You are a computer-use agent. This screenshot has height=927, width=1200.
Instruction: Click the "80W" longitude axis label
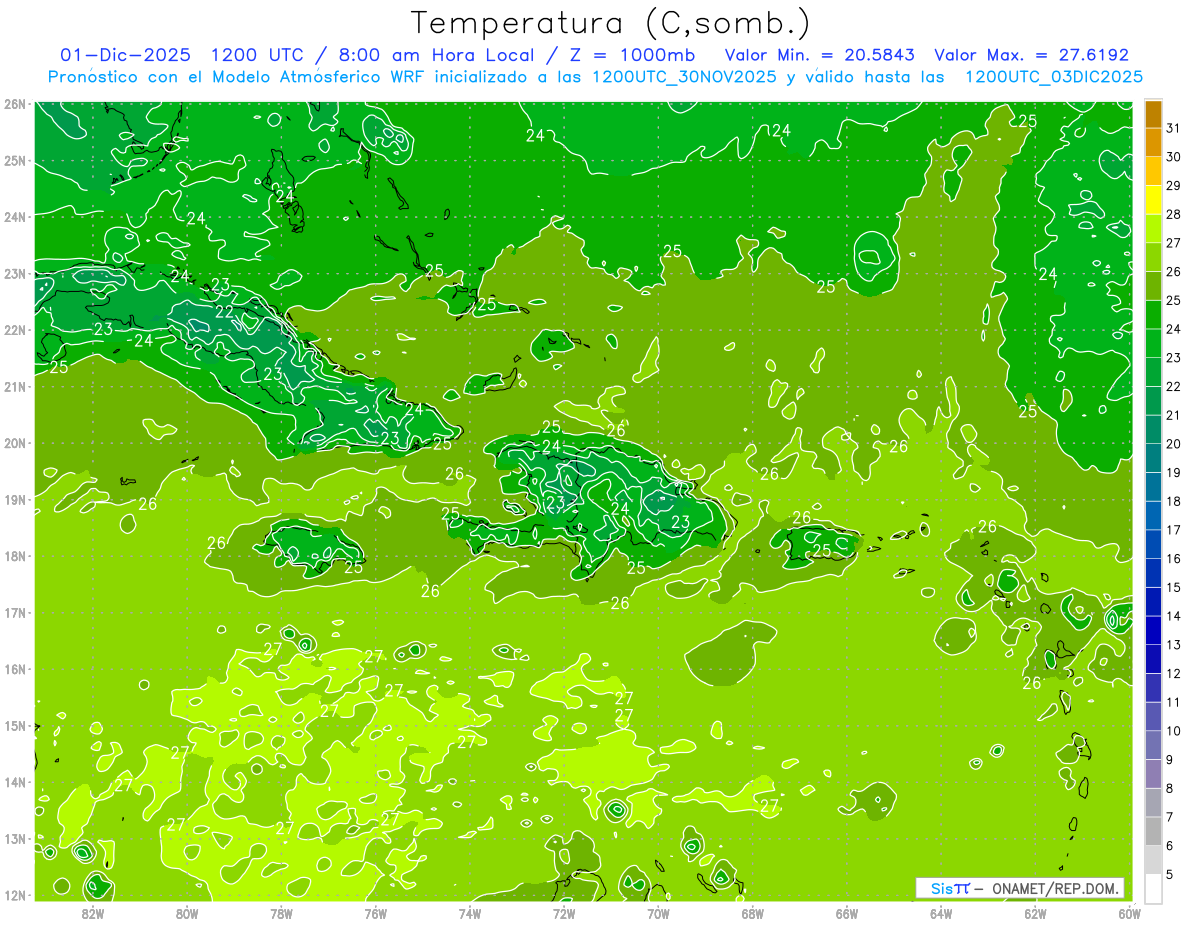click(187, 913)
